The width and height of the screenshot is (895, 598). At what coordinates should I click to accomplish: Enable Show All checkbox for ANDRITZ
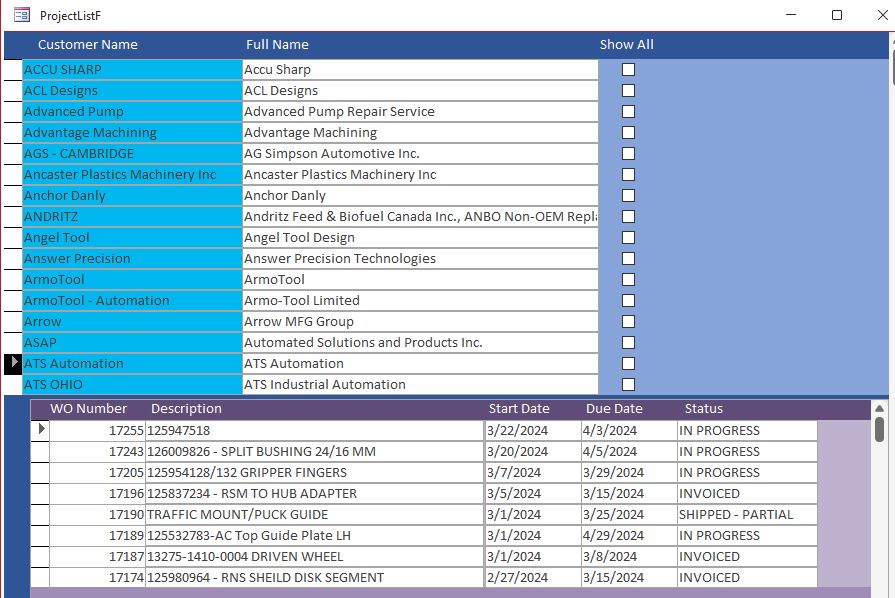[x=628, y=217]
